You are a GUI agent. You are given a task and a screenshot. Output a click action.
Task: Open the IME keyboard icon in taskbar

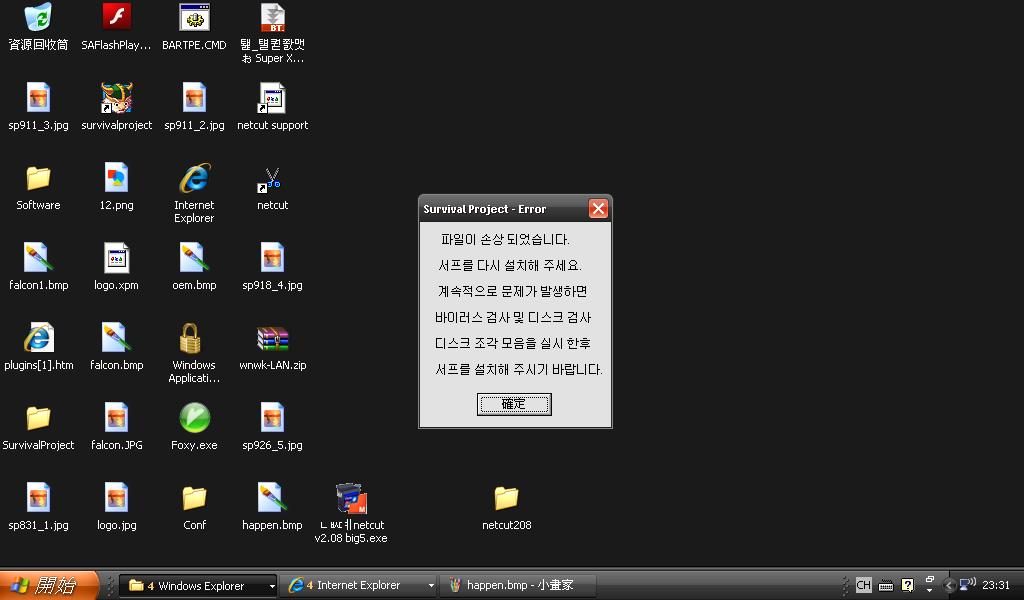point(886,586)
